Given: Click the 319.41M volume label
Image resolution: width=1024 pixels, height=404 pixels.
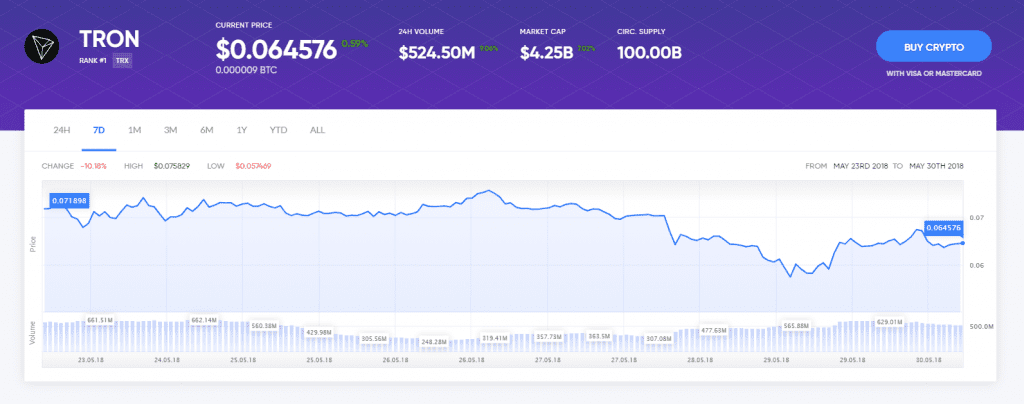Looking at the screenshot, I should tap(495, 338).
